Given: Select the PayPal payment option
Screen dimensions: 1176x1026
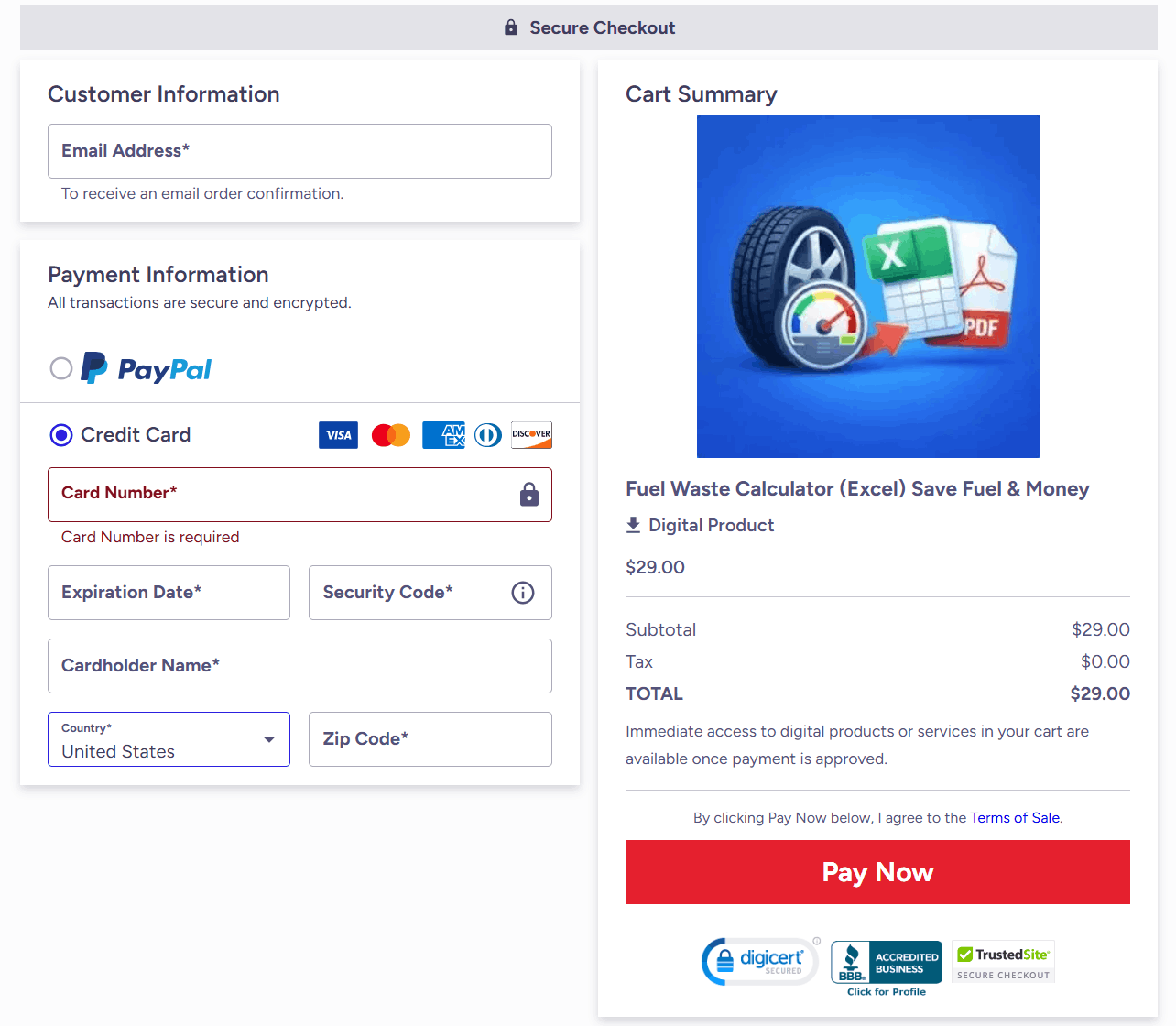Looking at the screenshot, I should click(x=60, y=368).
